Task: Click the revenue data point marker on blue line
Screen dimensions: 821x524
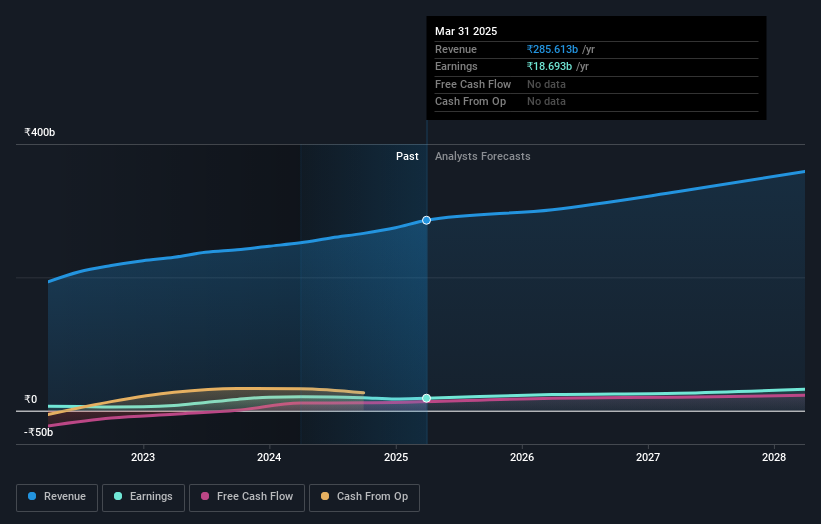Action: click(426, 220)
